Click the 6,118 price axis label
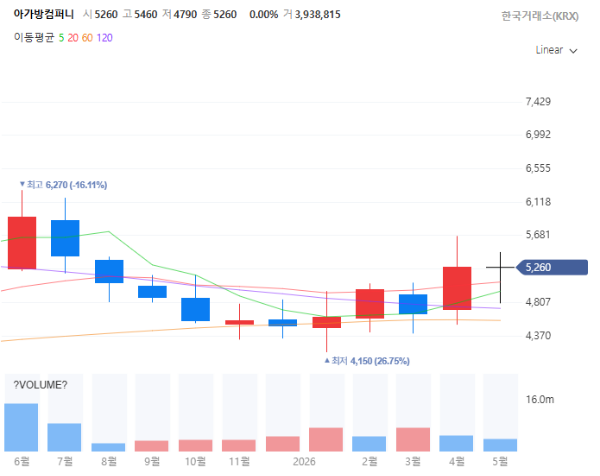 point(538,202)
